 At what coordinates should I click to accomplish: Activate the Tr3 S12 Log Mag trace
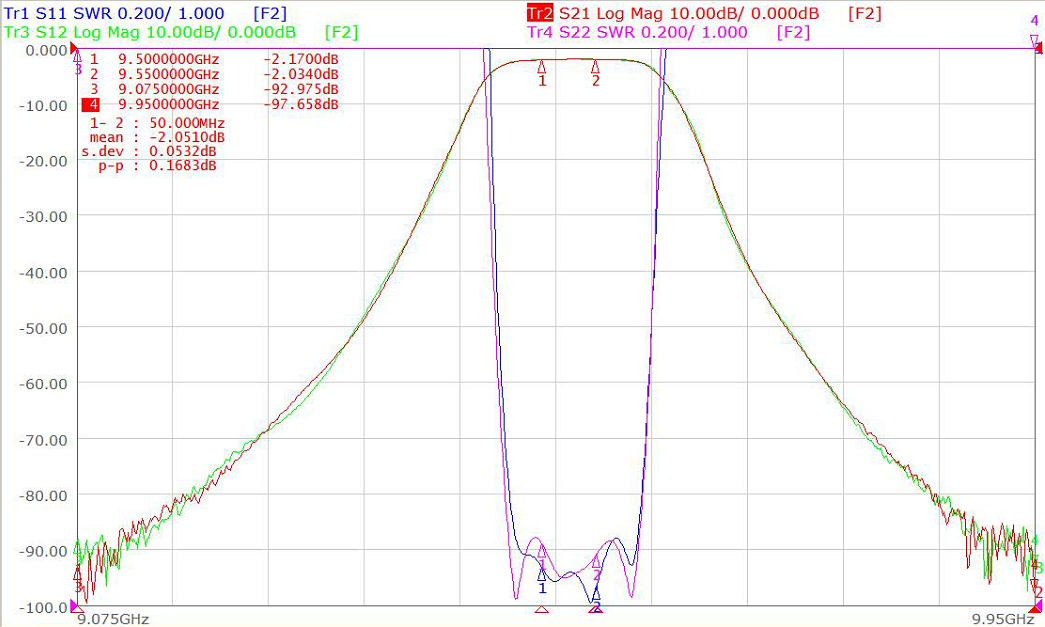(150, 32)
